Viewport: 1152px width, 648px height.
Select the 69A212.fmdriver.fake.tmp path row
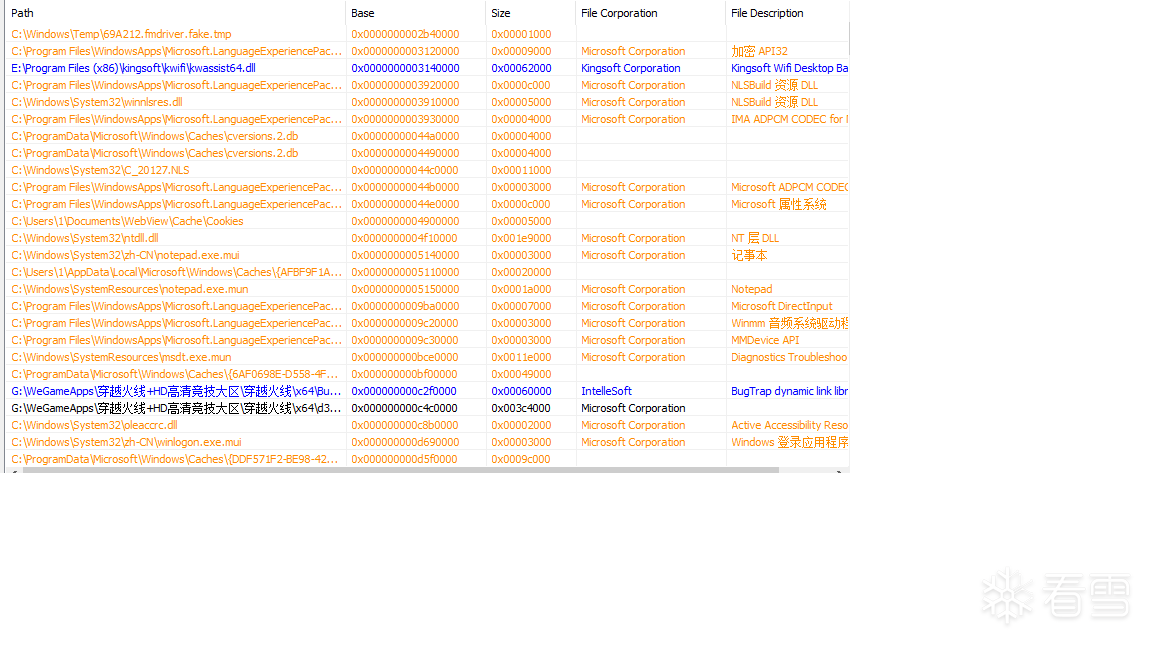(121, 34)
